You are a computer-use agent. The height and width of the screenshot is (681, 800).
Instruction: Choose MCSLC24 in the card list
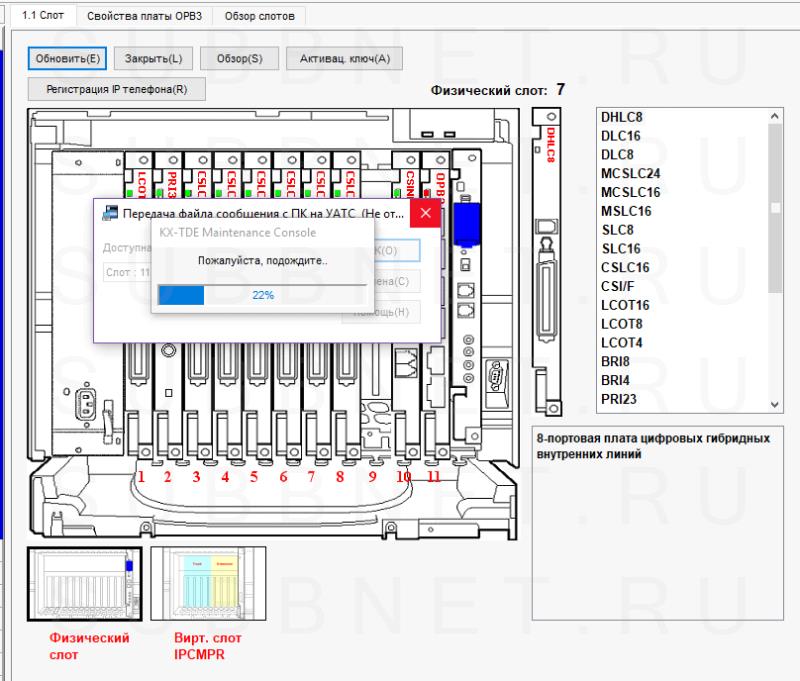[x=631, y=173]
